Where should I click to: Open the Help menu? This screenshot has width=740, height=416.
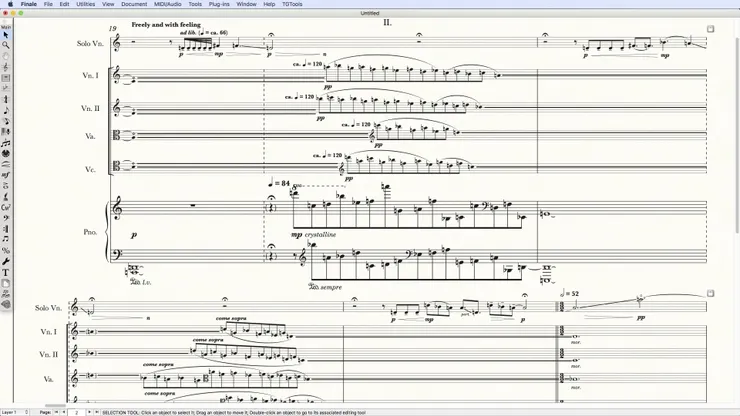tap(269, 4)
